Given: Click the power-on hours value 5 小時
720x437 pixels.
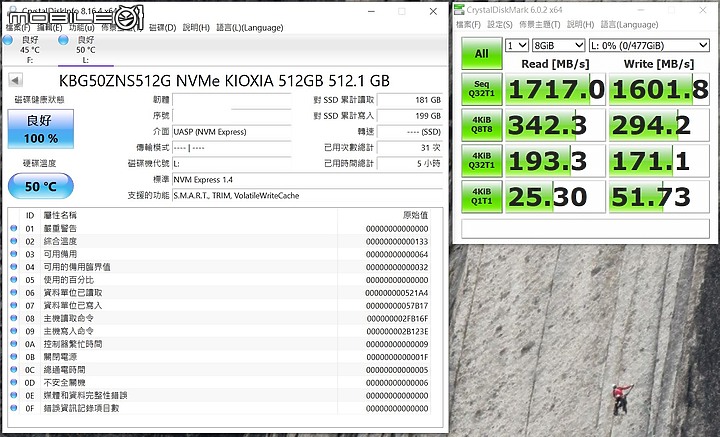Looking at the screenshot, I should (410, 163).
